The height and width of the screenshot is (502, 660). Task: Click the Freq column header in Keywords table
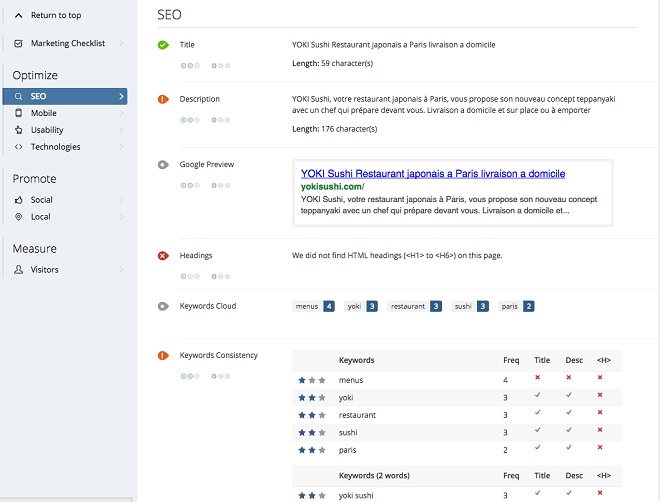[x=511, y=360]
